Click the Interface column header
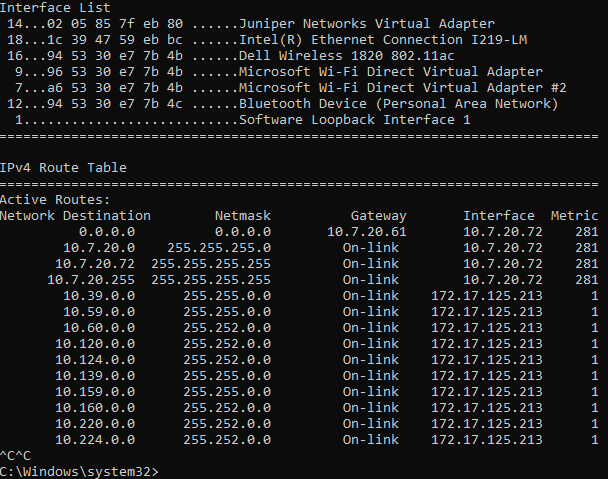Viewport: 608px width, 479px height. pyautogui.click(x=499, y=216)
